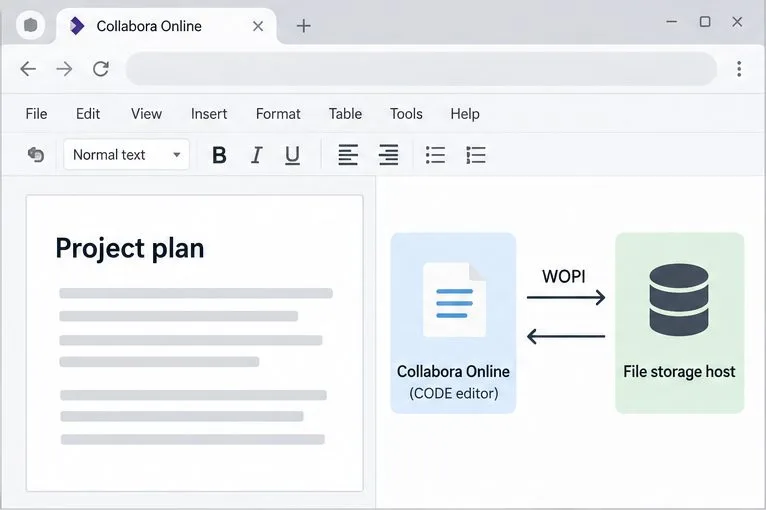766x510 pixels.
Task: Insert a numbered list
Action: tap(475, 155)
